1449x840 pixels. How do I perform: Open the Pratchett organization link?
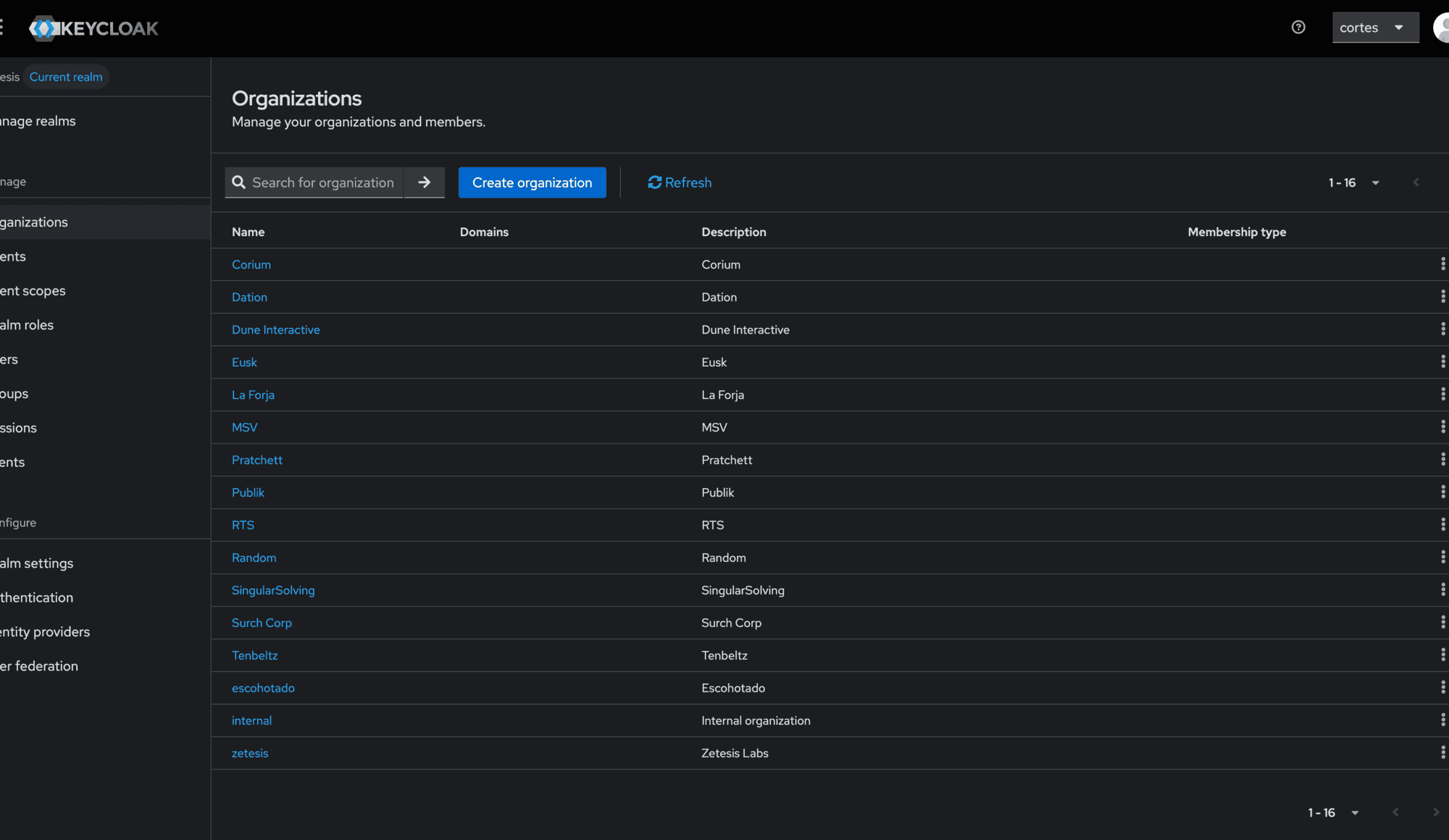point(257,460)
